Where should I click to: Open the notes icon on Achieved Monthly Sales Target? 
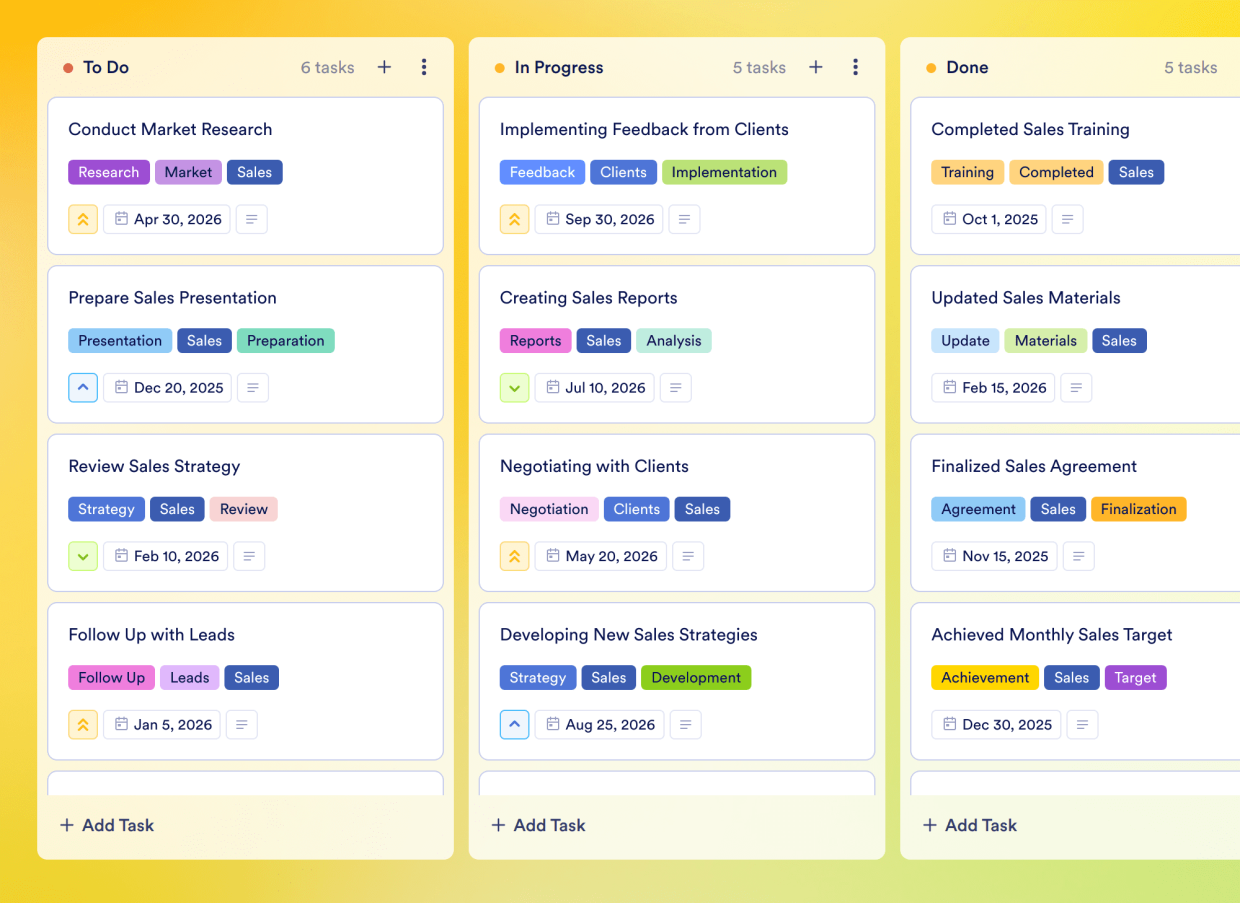1082,724
